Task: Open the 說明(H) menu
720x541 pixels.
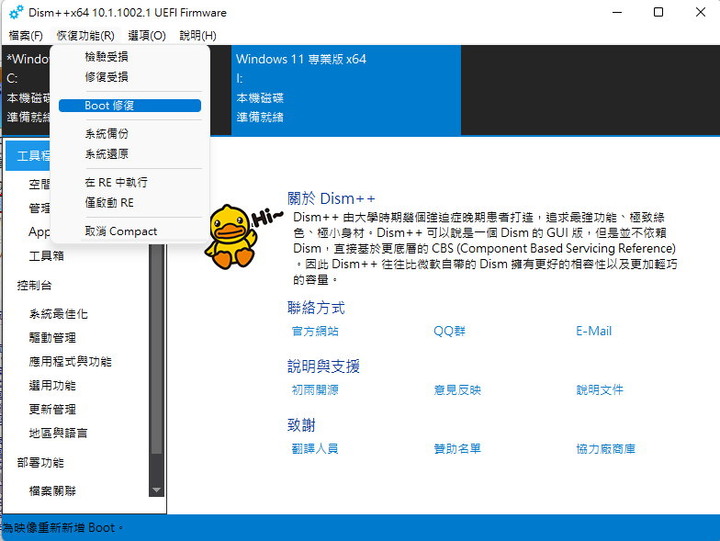Action: click(x=198, y=35)
